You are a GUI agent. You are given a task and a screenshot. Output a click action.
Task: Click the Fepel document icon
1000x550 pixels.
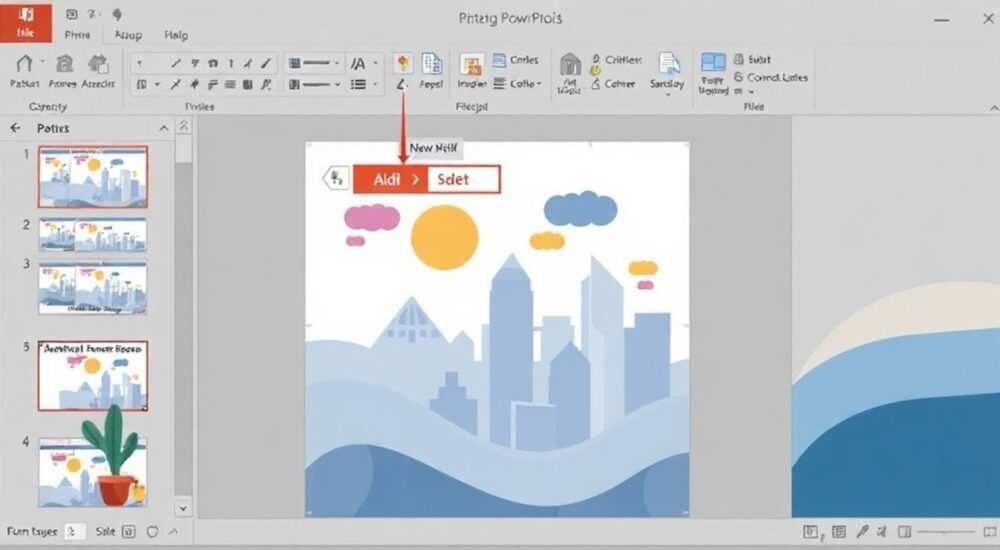(x=432, y=64)
